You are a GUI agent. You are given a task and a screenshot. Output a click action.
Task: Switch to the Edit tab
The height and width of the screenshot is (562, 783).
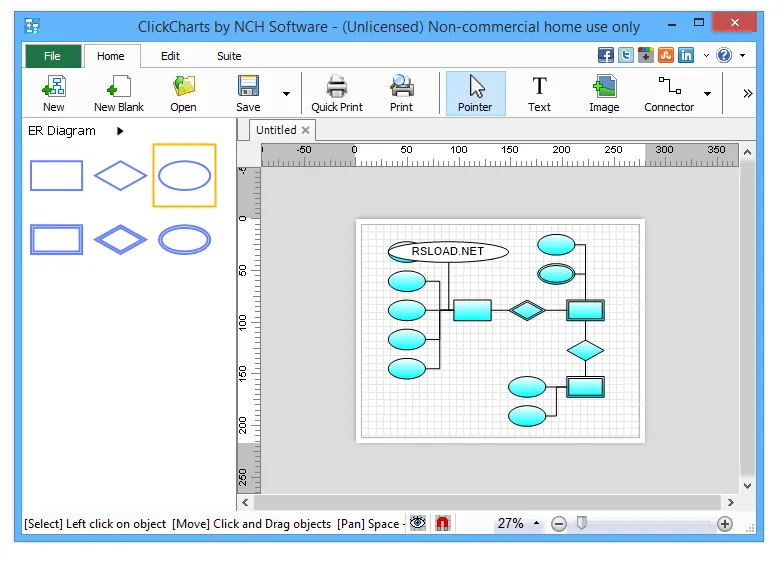(170, 56)
